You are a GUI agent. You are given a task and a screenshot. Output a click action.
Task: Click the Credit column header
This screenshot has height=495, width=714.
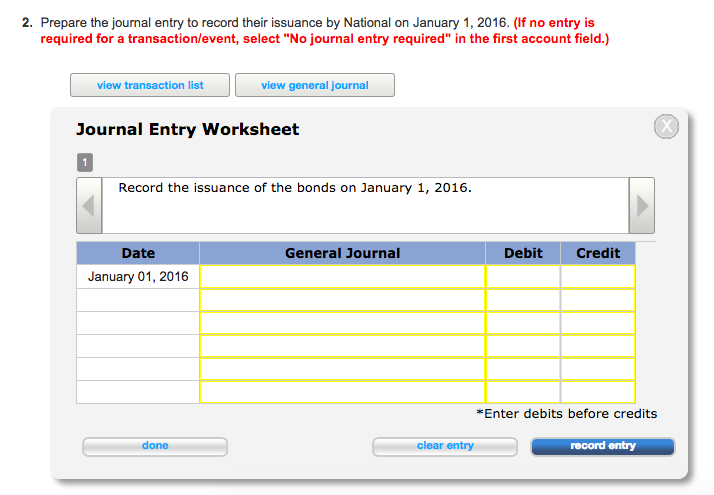pyautogui.click(x=598, y=253)
